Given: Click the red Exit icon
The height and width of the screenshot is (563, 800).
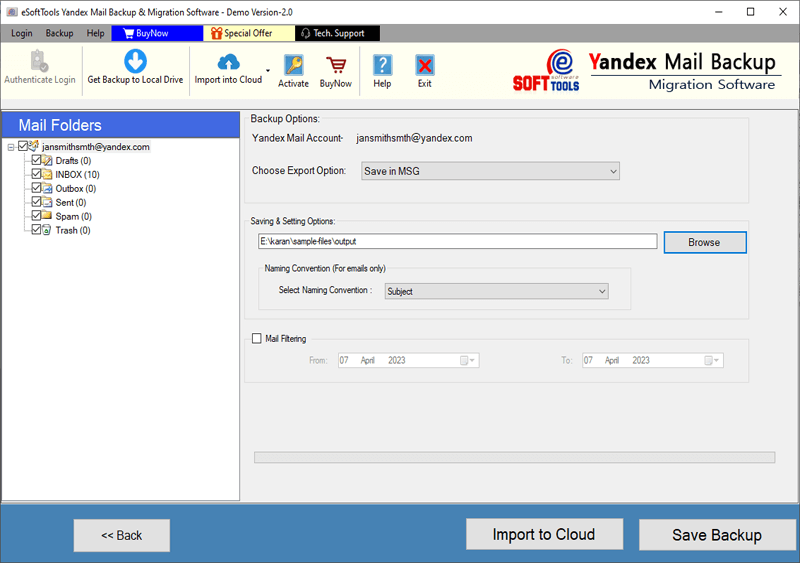Looking at the screenshot, I should pyautogui.click(x=424, y=65).
